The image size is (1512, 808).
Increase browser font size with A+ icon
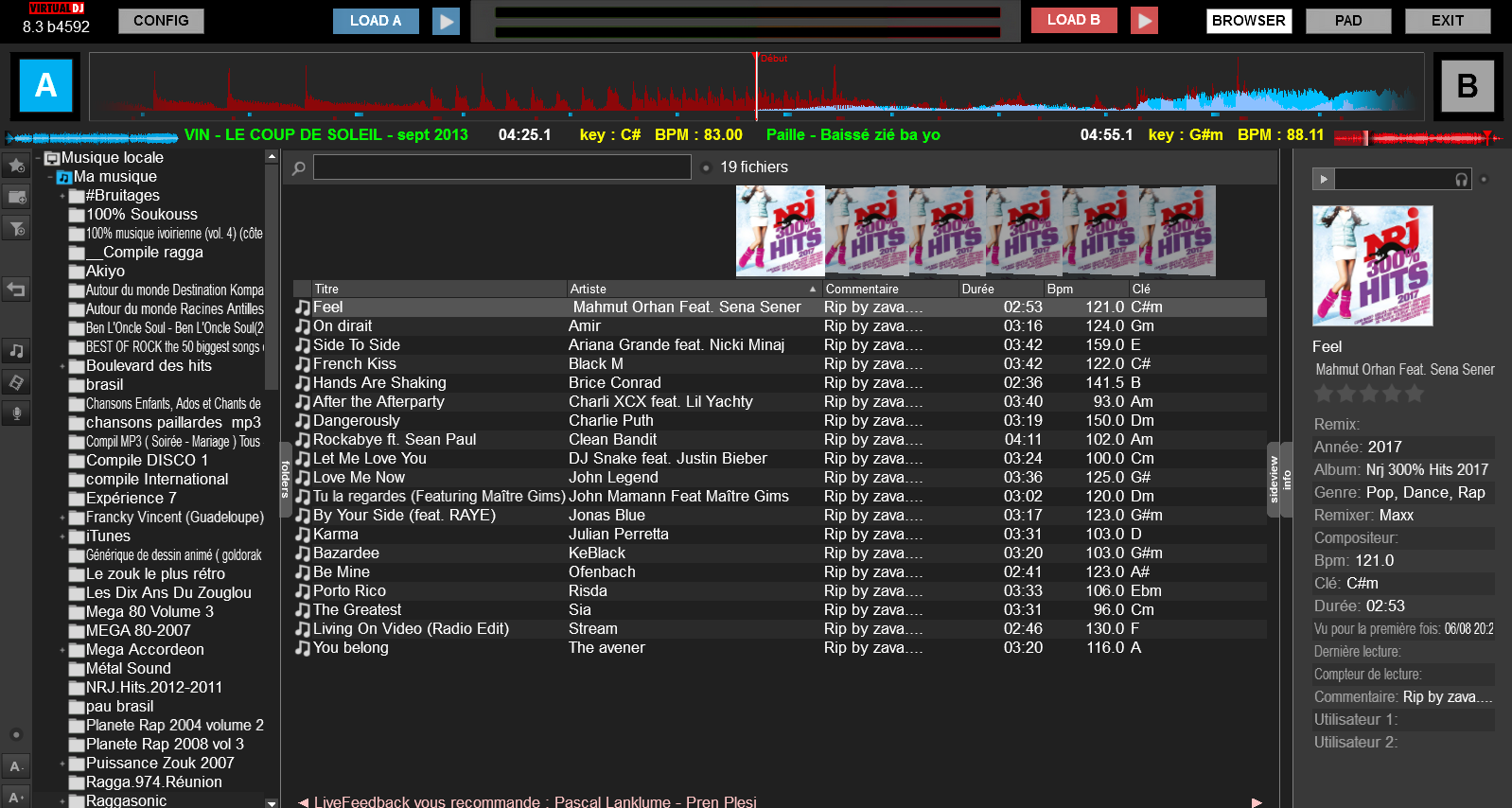pos(16,797)
